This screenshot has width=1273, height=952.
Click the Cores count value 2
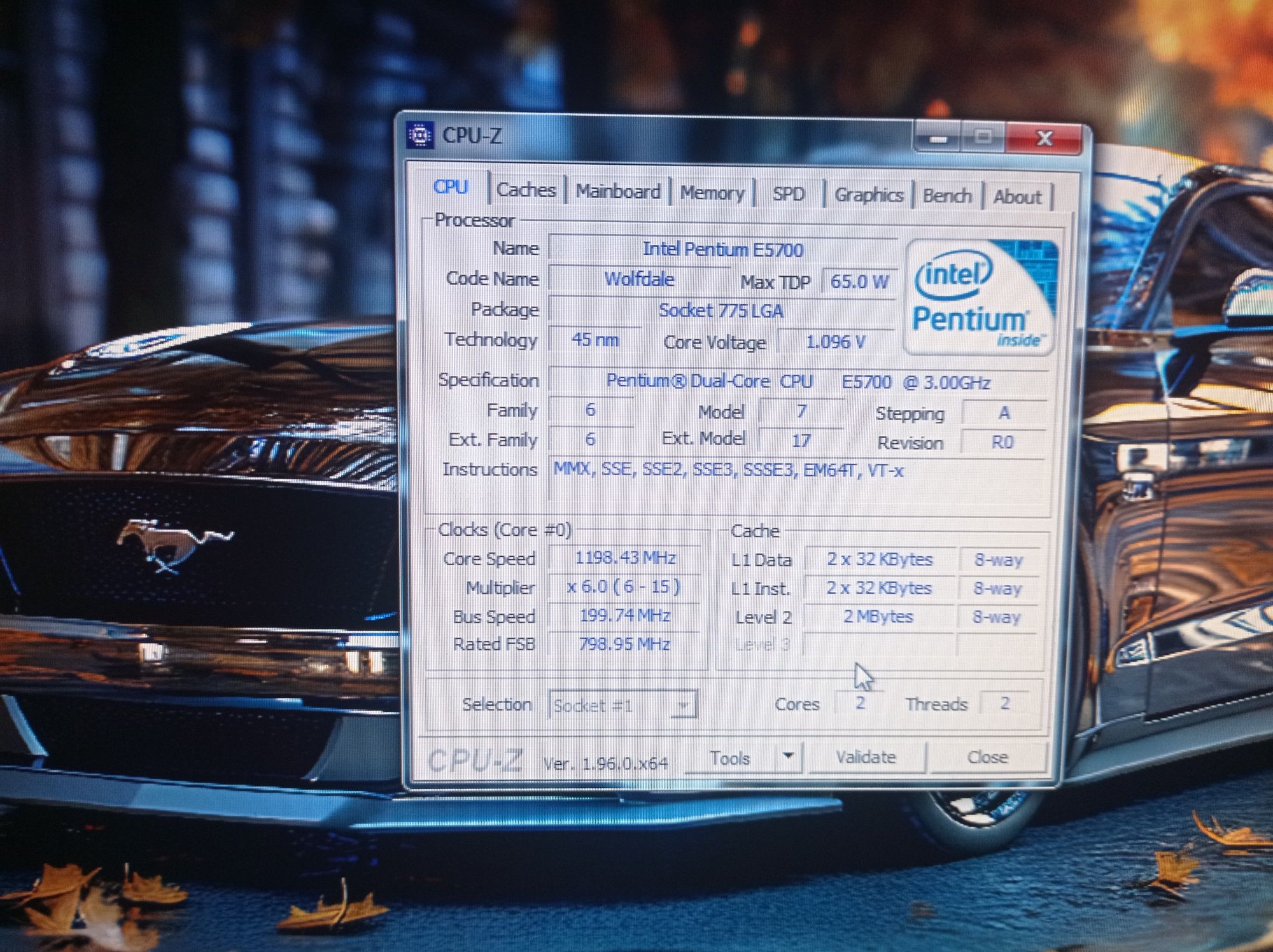(860, 703)
